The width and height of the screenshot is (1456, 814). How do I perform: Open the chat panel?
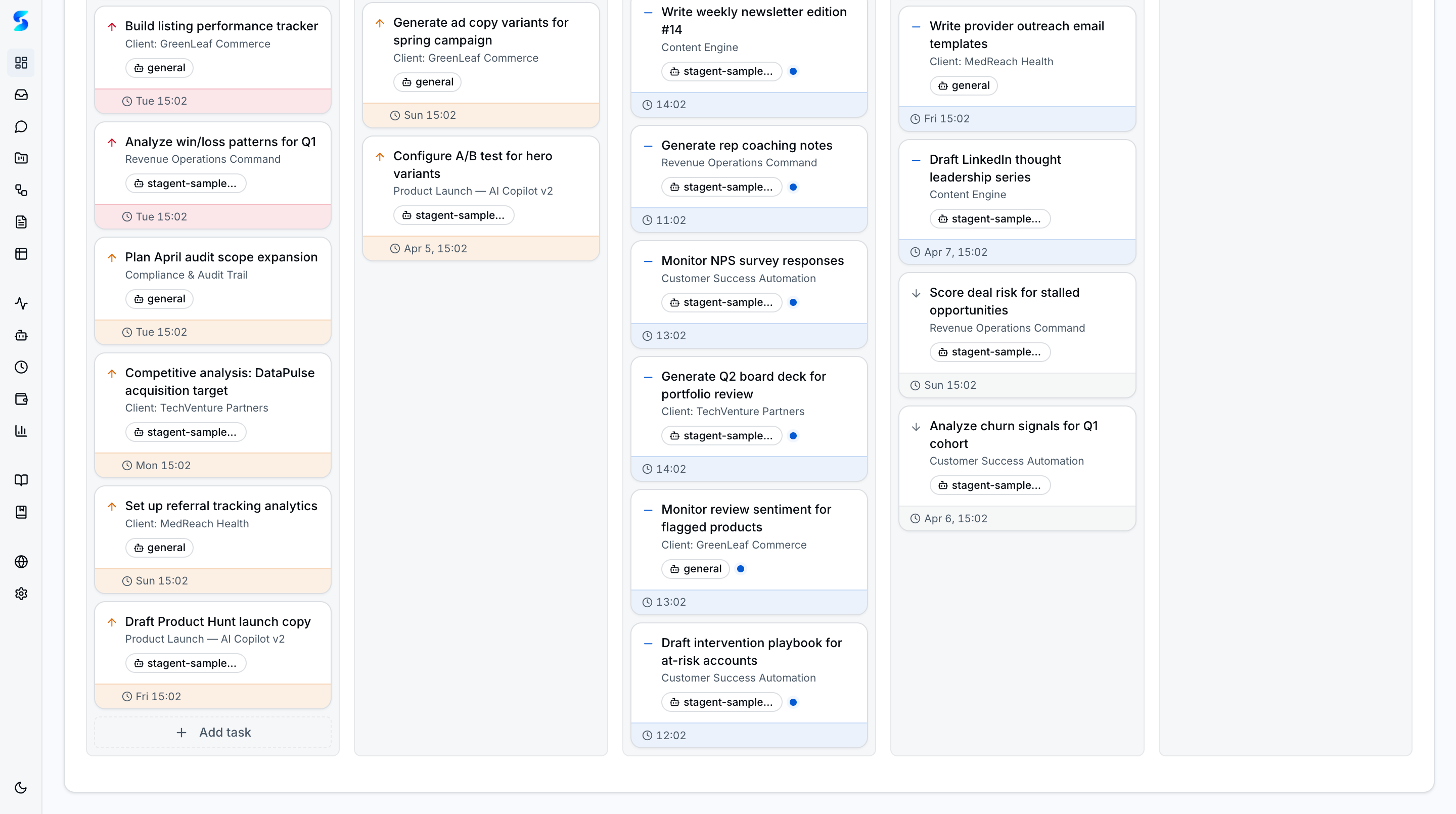21,126
